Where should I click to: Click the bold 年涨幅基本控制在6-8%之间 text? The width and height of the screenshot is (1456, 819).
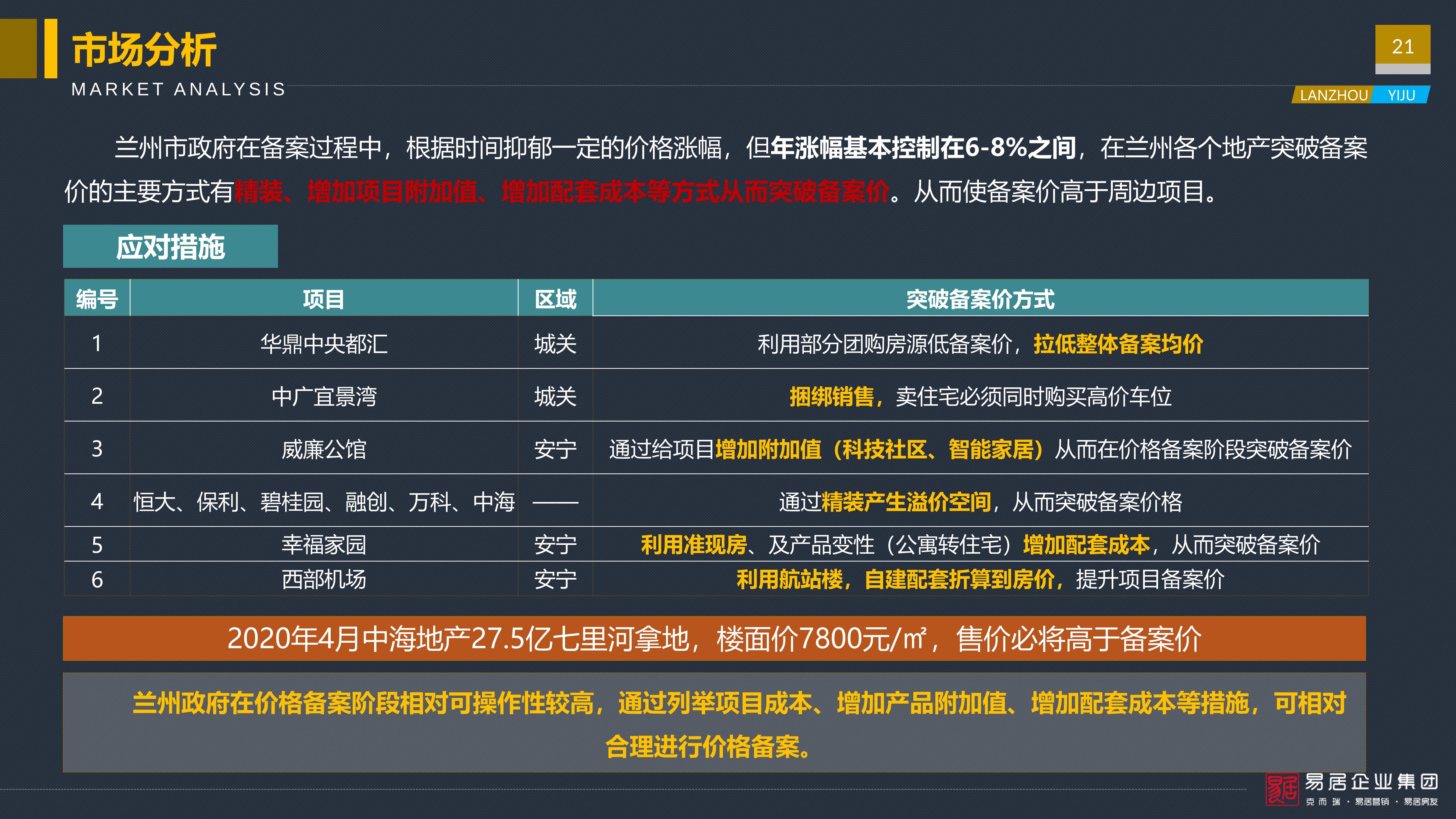tap(924, 147)
